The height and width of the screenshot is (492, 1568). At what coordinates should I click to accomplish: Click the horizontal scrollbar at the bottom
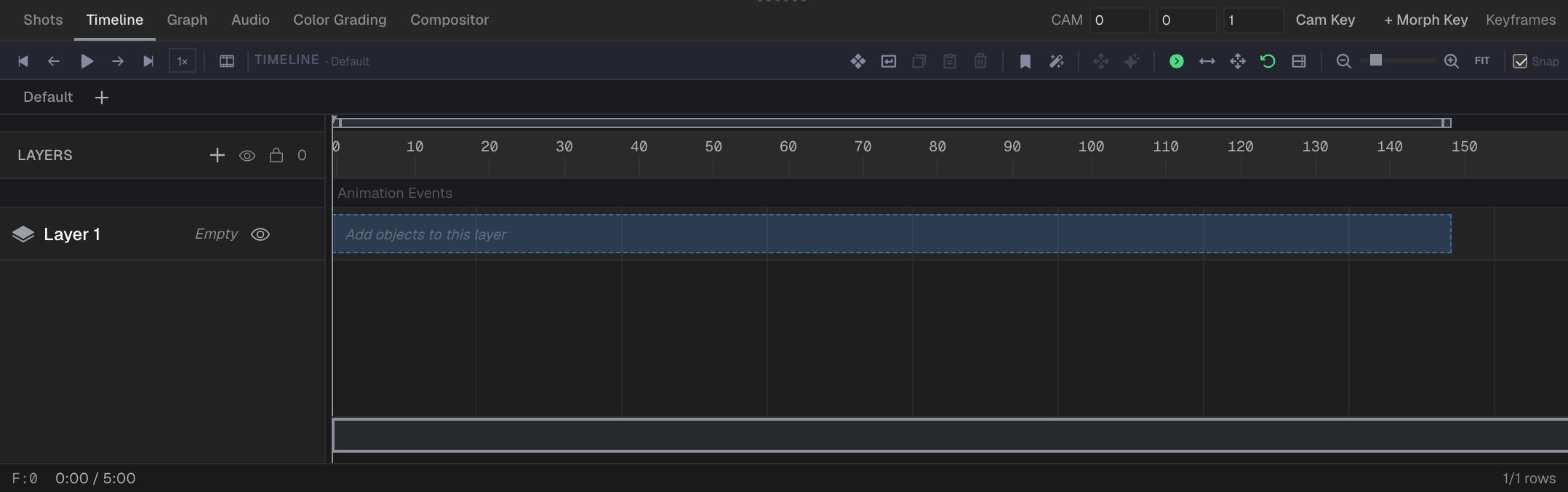point(950,435)
